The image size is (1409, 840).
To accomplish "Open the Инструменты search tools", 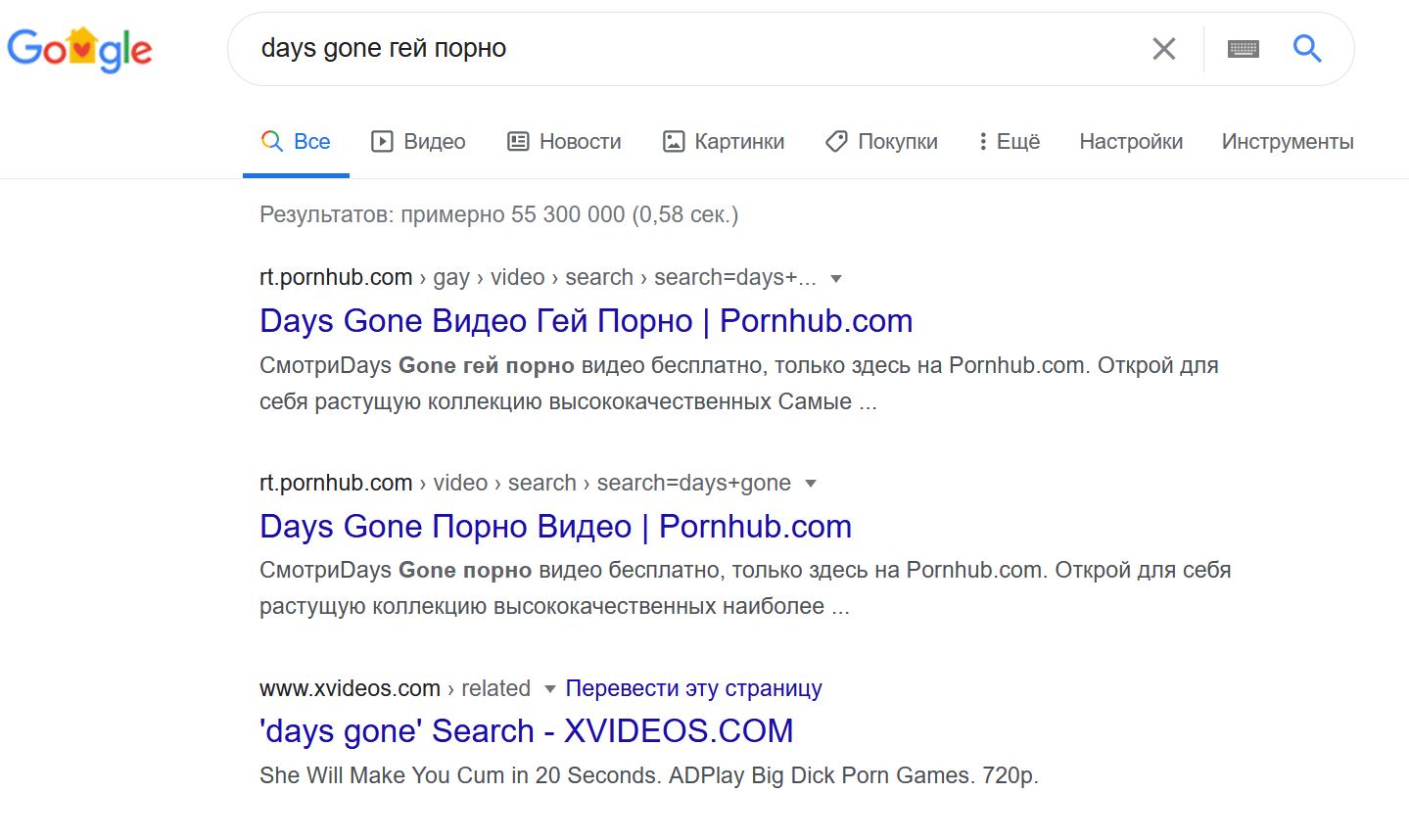I will click(1287, 142).
